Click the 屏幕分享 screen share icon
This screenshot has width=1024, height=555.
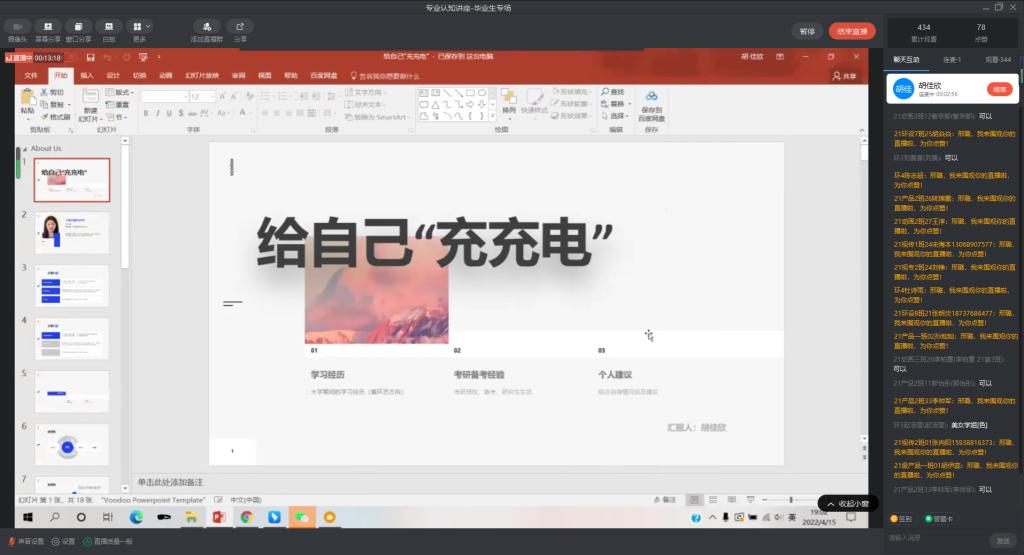(47, 26)
